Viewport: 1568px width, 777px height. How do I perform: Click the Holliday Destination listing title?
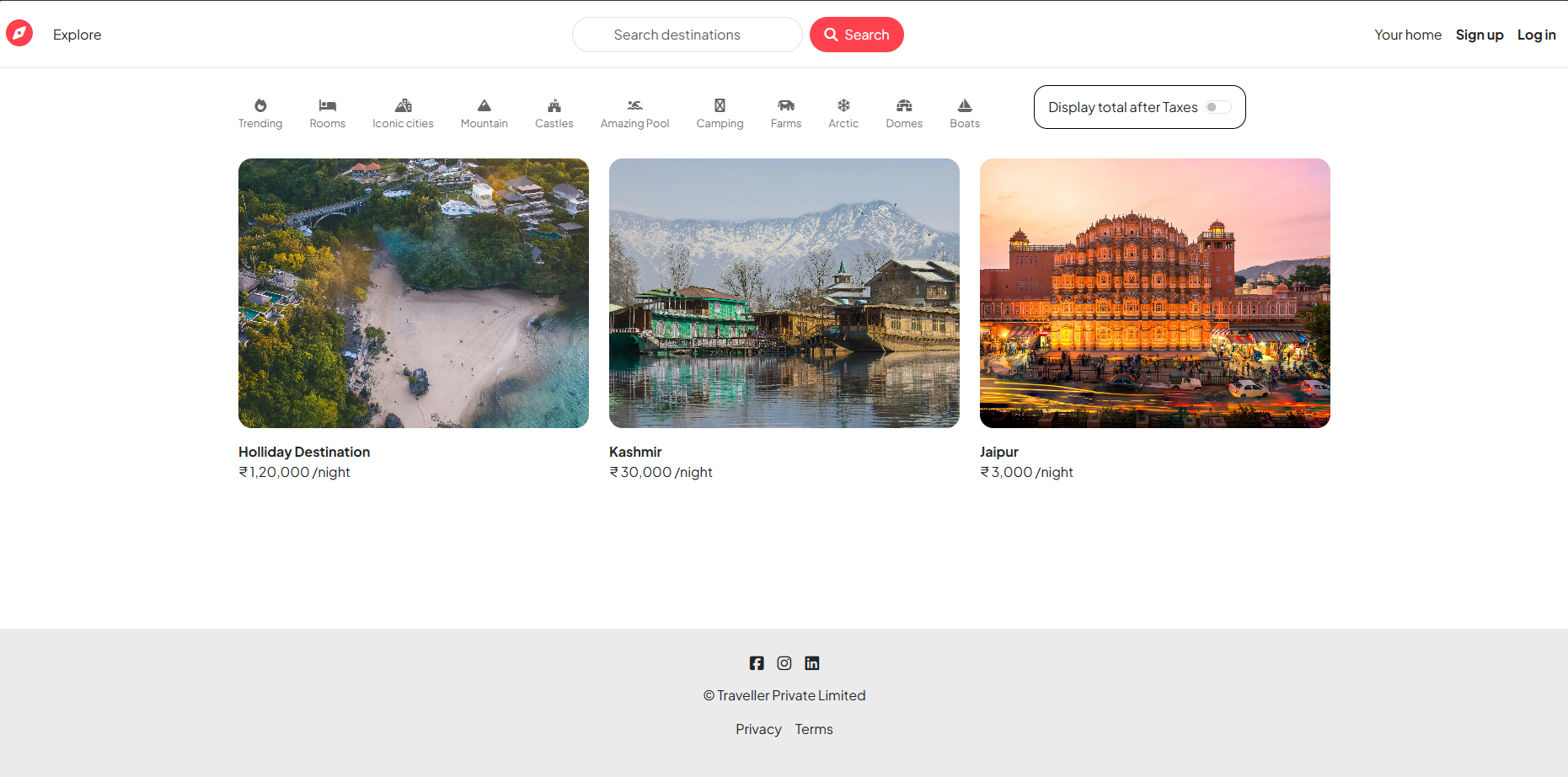(304, 452)
